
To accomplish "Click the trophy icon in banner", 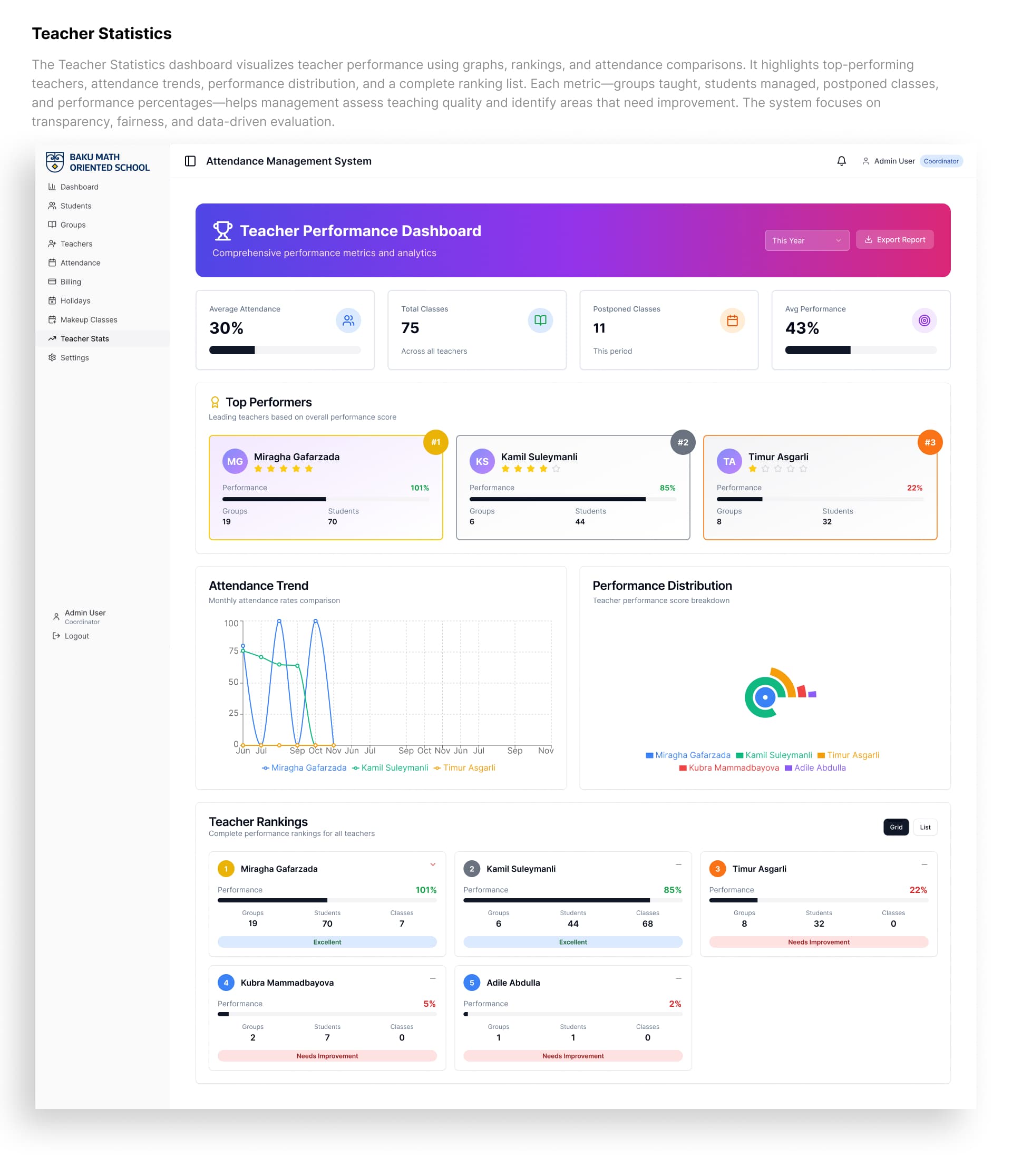I will click(222, 231).
